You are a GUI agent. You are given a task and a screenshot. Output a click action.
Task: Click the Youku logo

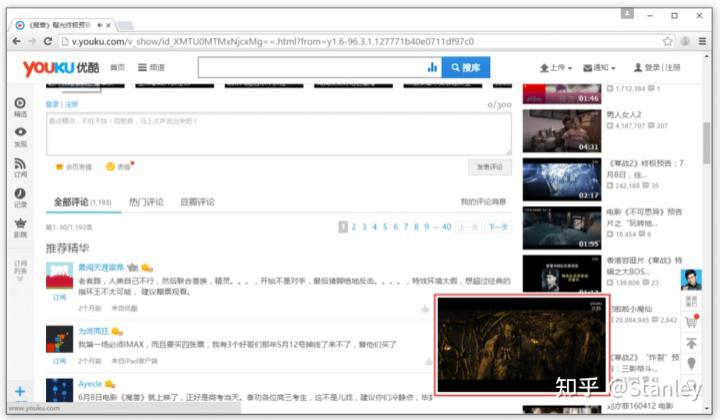[x=62, y=67]
